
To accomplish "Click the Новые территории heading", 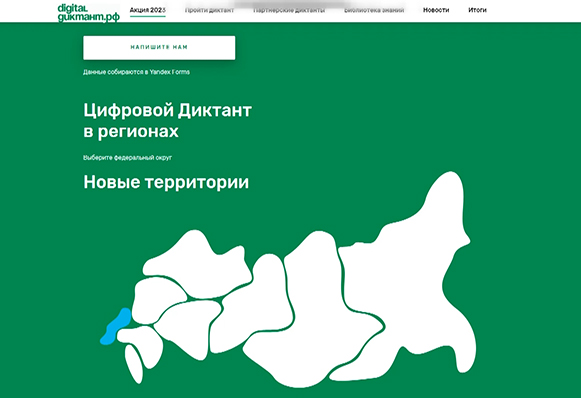I will 166,182.
